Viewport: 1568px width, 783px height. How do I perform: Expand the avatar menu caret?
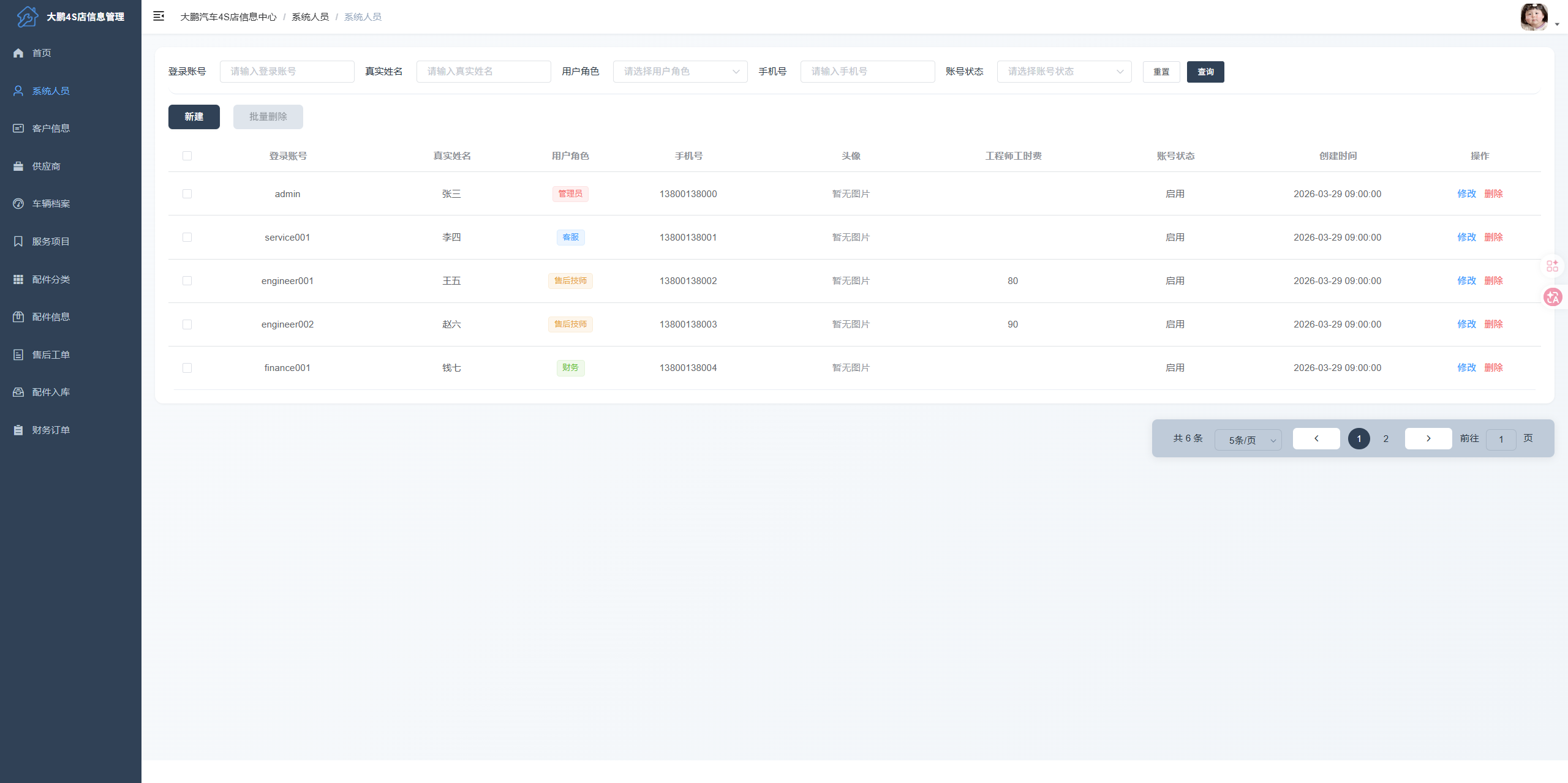click(x=1557, y=24)
